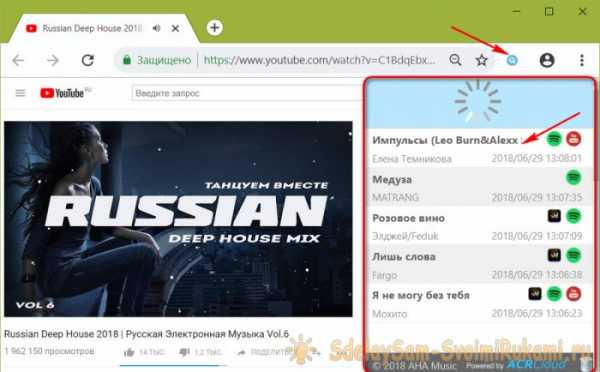The image size is (600, 372).
Task: Click the © 2018 AHA Music footer link
Action: [x=414, y=365]
